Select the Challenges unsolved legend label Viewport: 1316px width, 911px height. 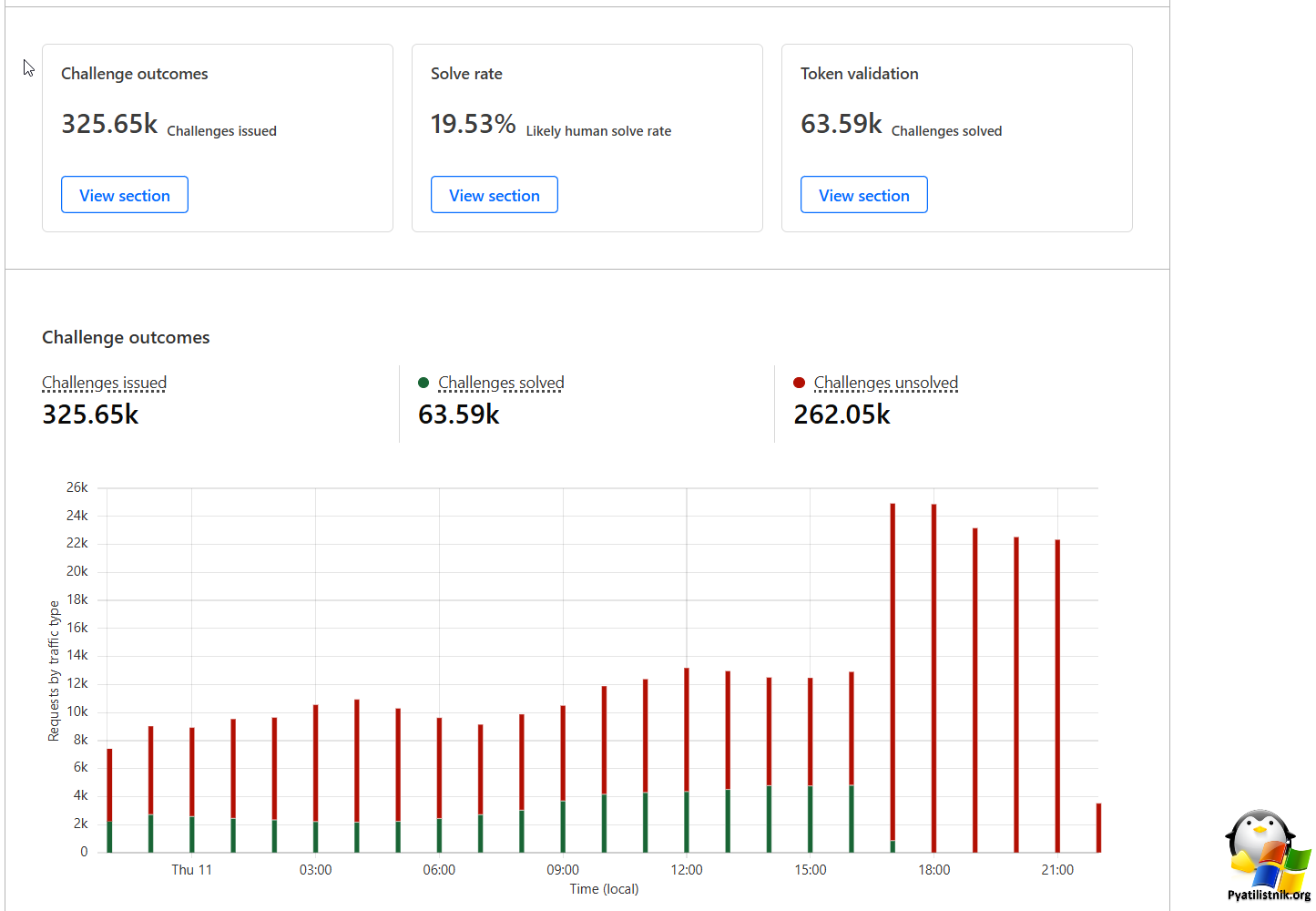886,383
